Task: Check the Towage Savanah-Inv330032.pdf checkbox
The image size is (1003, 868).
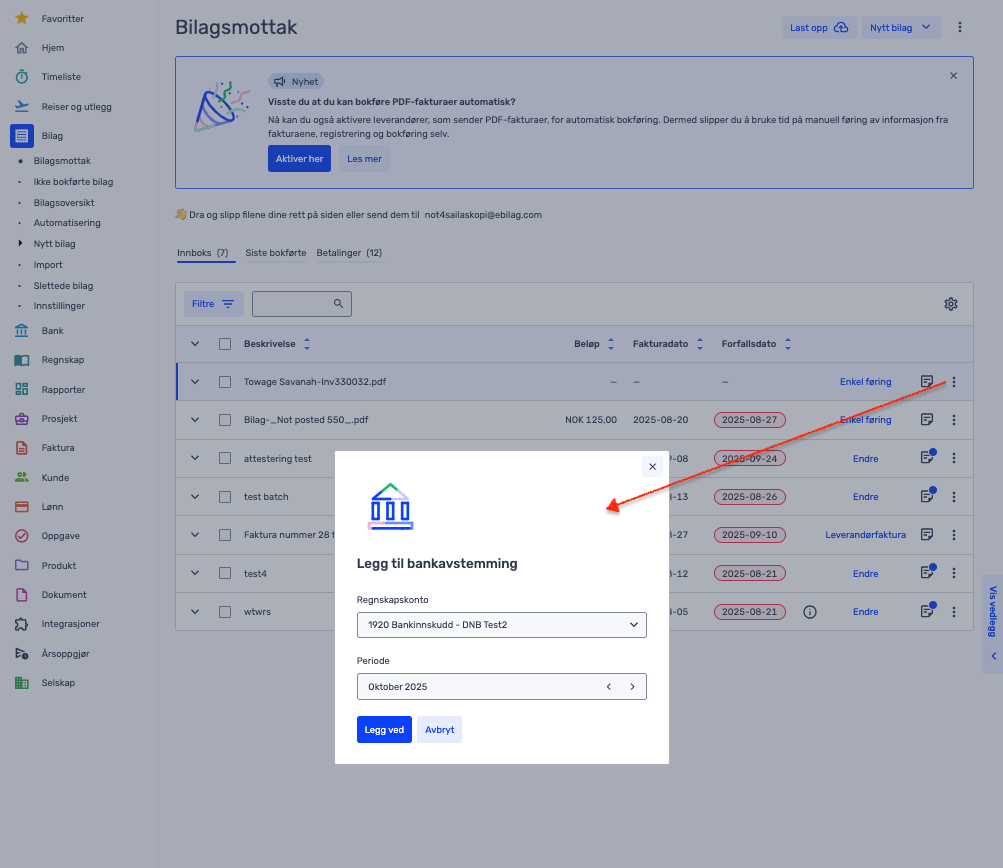Action: pos(225,382)
